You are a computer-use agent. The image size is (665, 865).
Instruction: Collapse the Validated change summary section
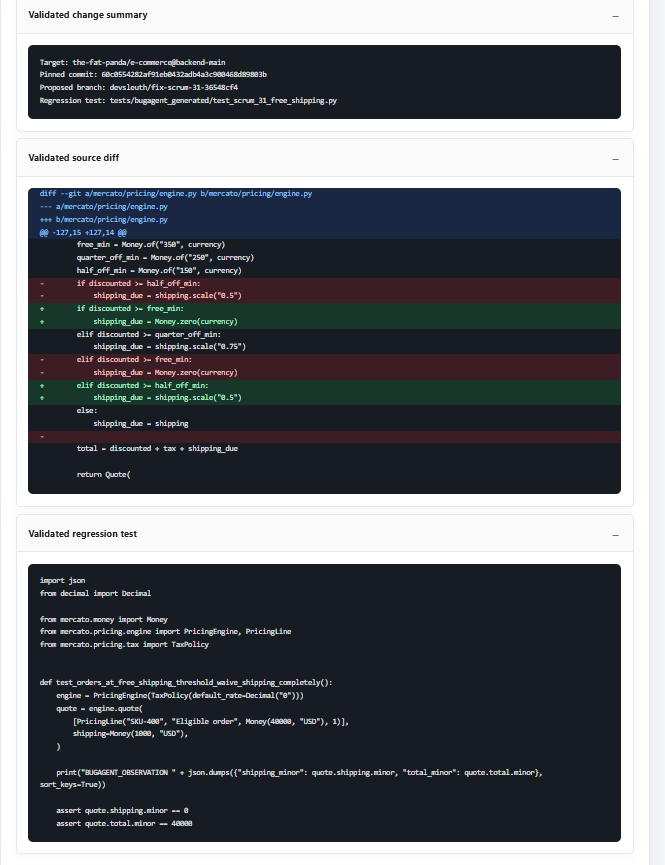[x=615, y=16]
